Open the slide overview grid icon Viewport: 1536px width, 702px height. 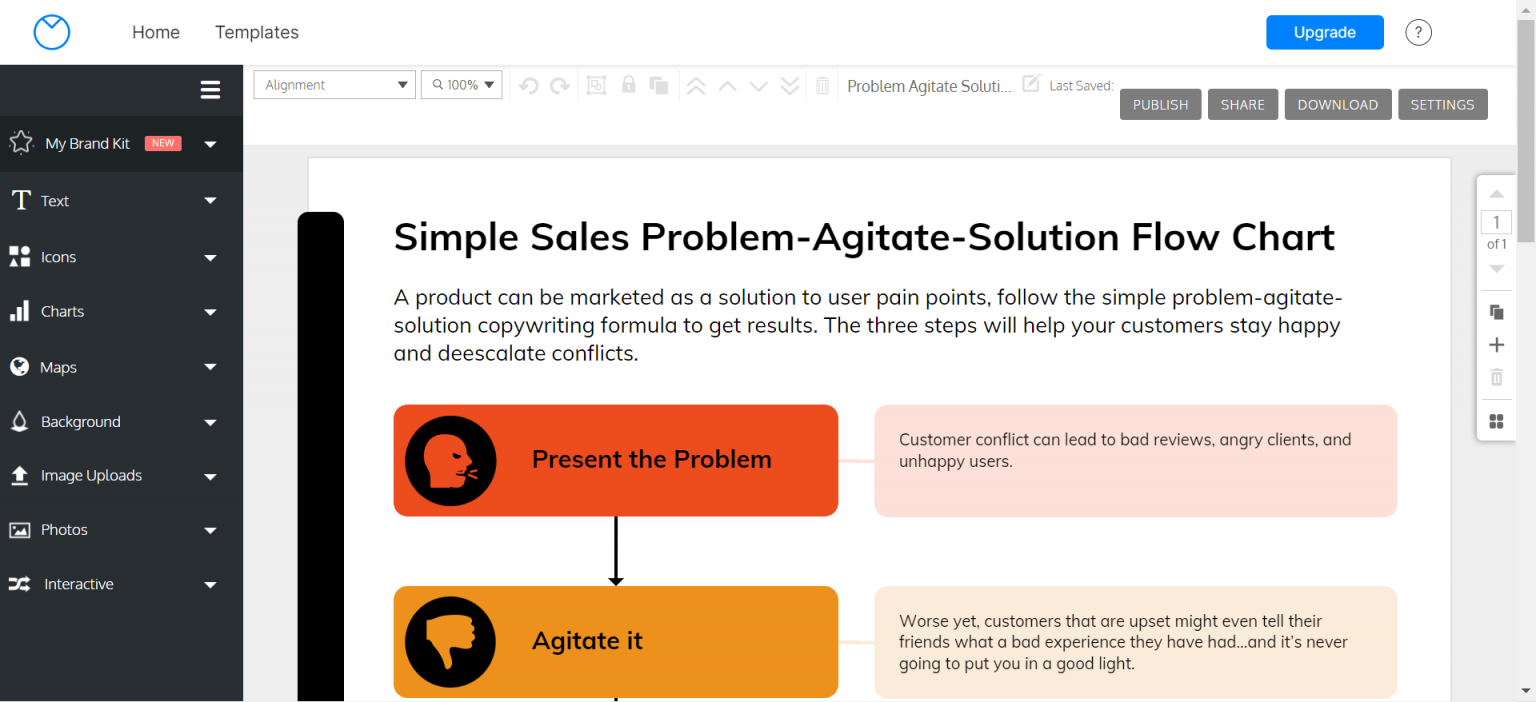1496,421
